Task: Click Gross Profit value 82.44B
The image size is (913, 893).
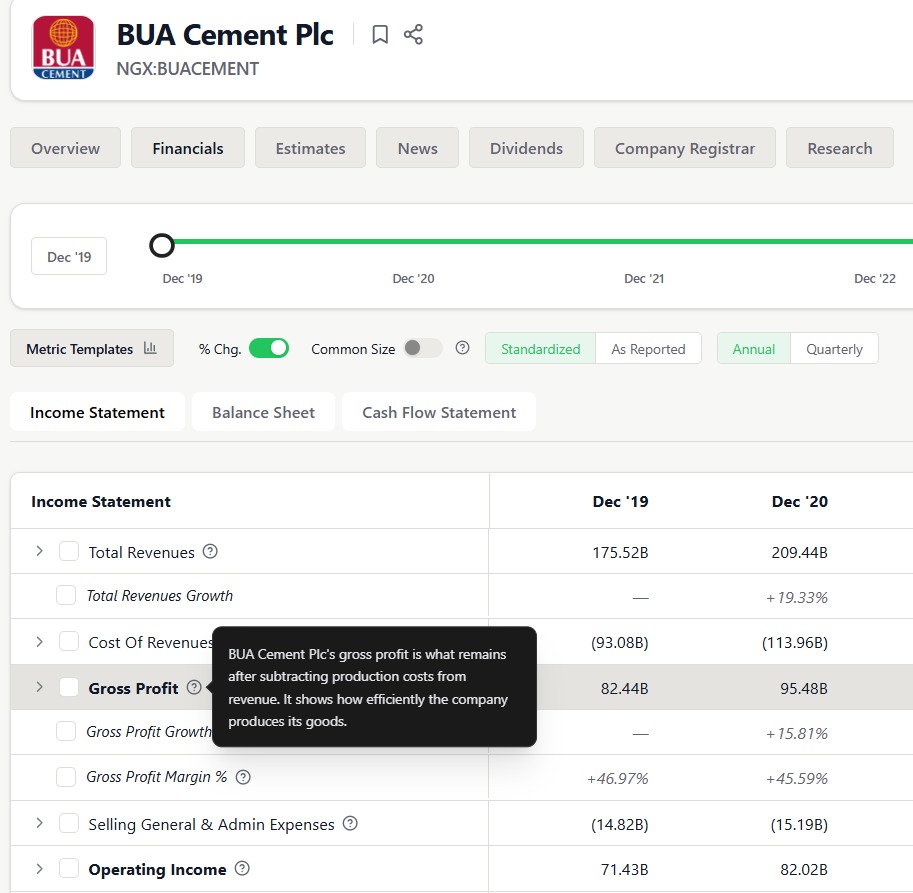Action: [x=624, y=688]
